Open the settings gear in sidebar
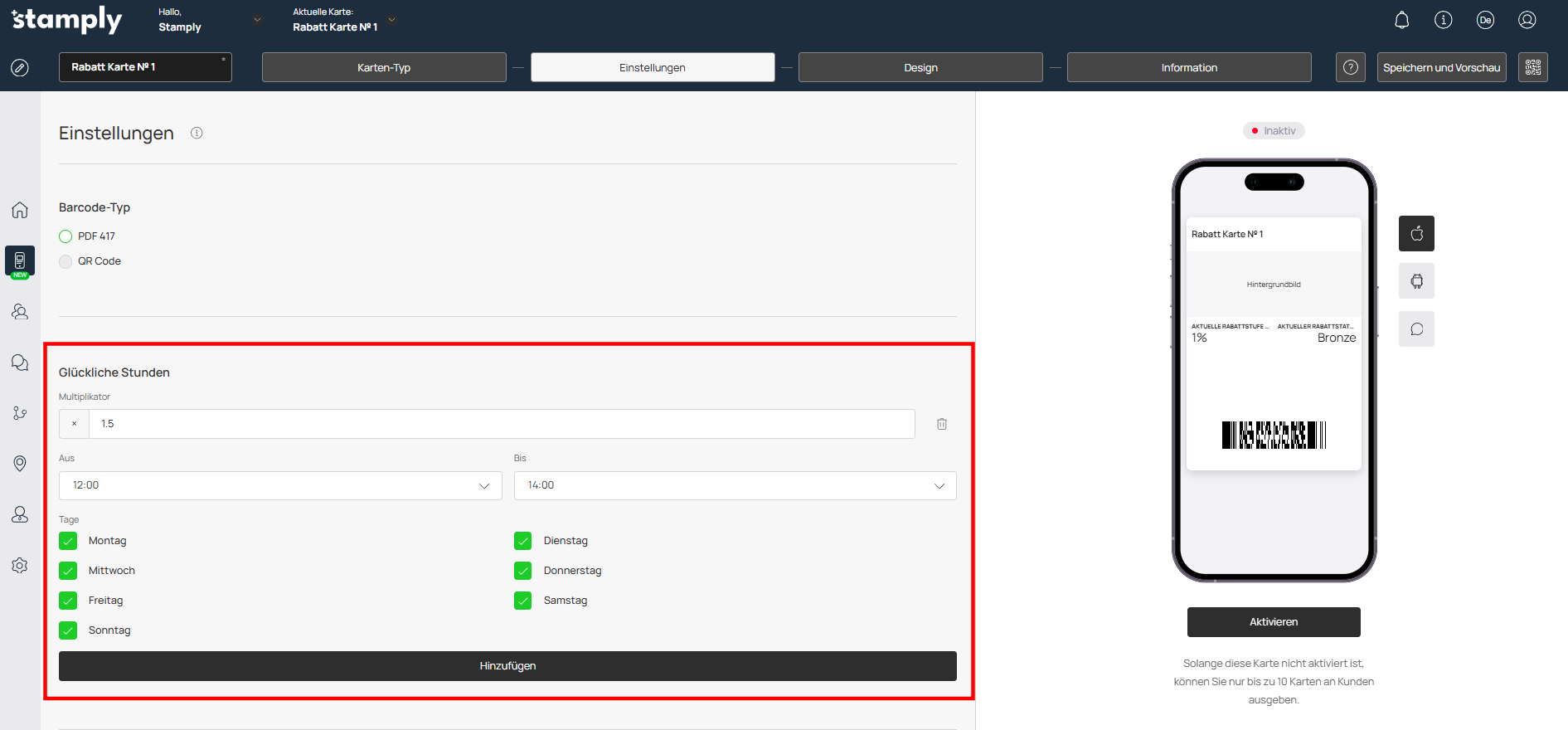Viewport: 1568px width, 730px height. (20, 565)
